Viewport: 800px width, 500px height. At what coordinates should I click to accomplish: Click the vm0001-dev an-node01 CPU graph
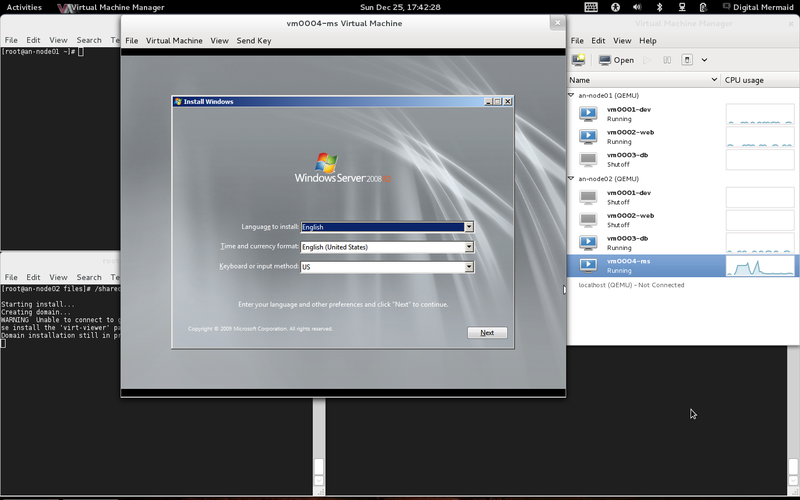coord(760,114)
